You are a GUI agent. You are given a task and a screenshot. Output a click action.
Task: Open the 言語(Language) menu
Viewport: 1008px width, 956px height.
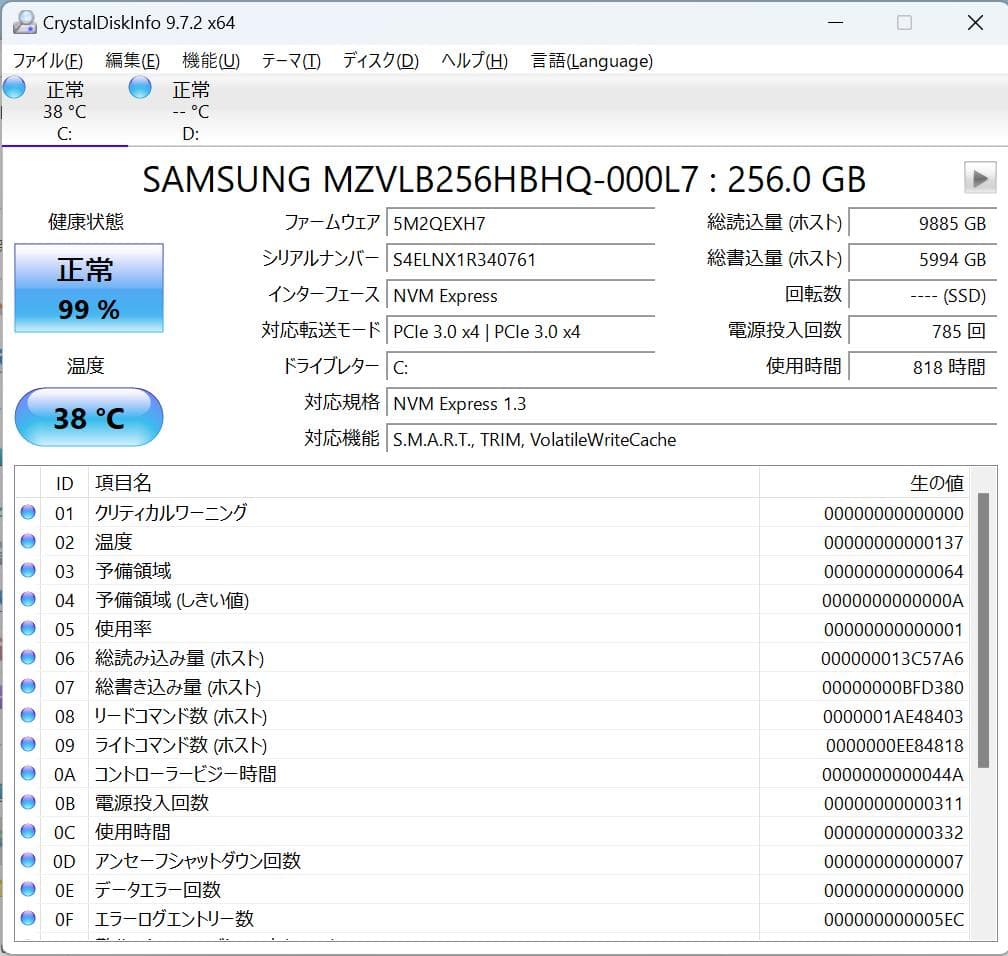pos(590,60)
